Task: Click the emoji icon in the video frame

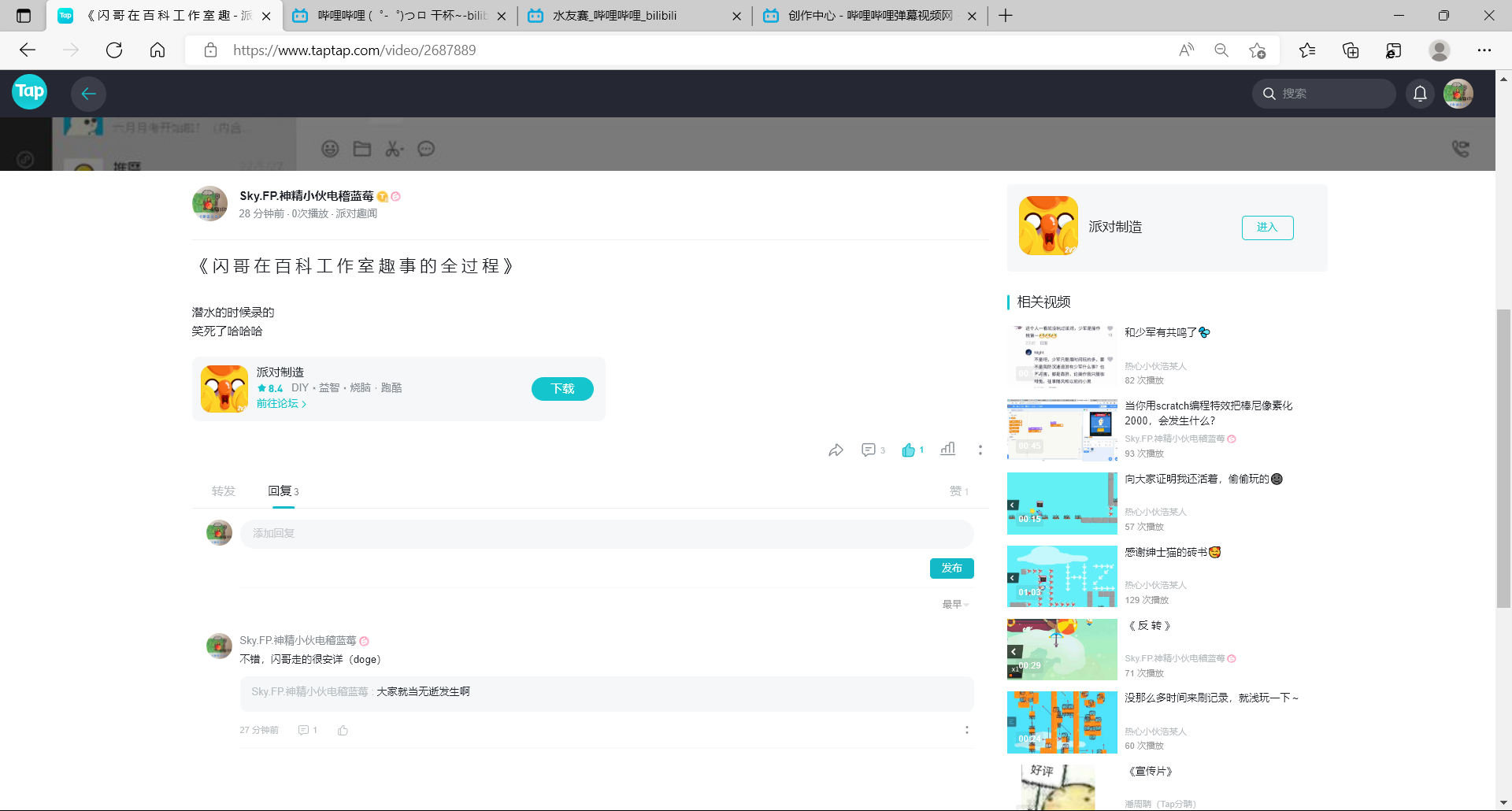Action: [330, 149]
